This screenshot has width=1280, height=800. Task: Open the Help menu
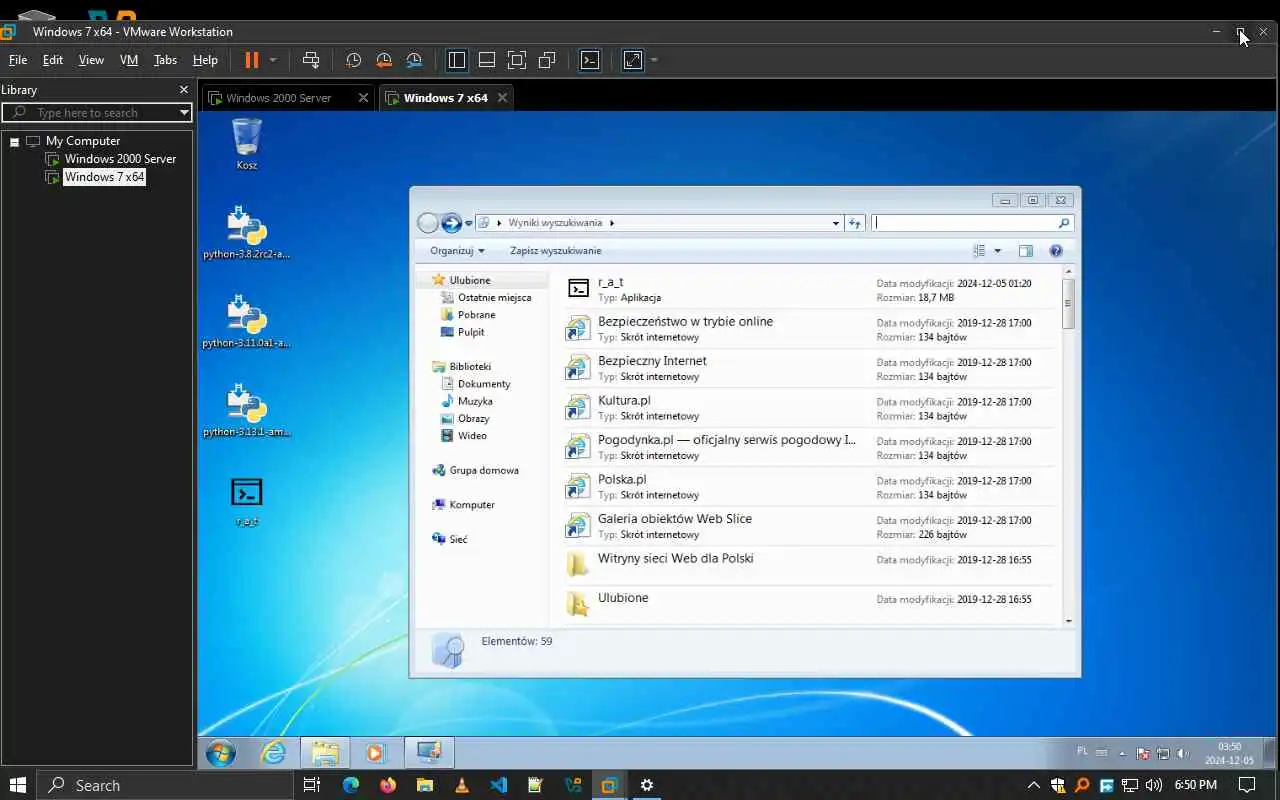point(205,60)
